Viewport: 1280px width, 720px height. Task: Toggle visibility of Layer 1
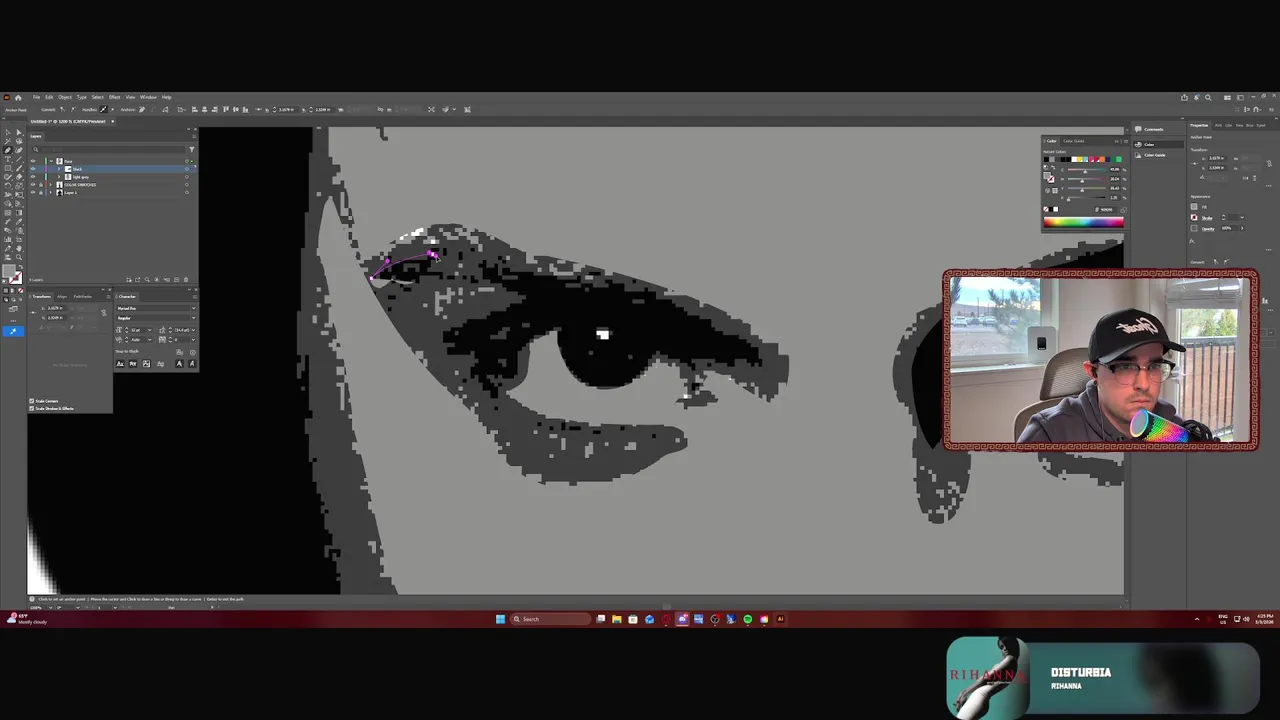pyautogui.click(x=33, y=192)
